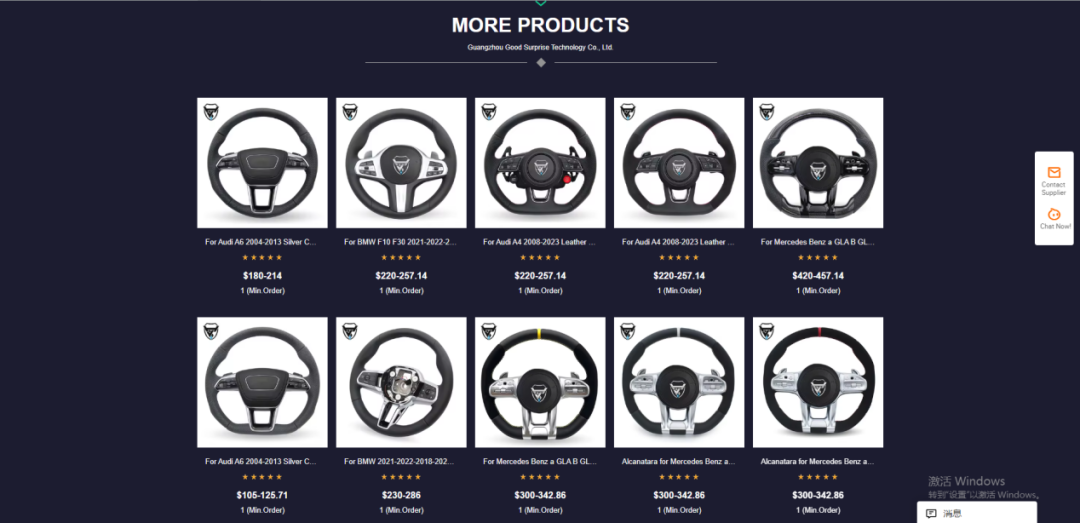Click the "1 (Min.Order)" text under $180-214
Image resolution: width=1080 pixels, height=523 pixels.
click(262, 291)
